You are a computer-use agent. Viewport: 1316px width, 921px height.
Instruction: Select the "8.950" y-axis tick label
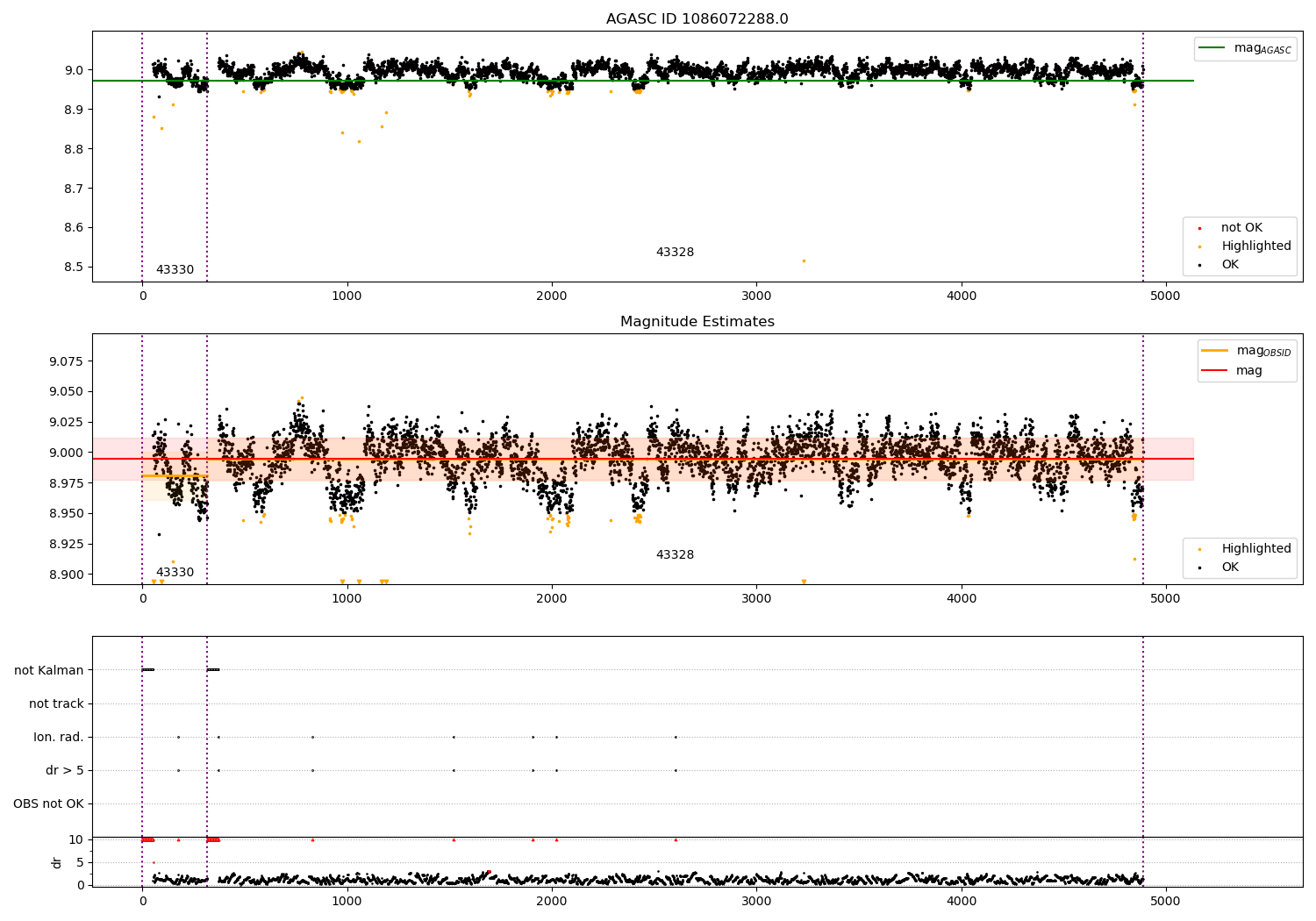point(67,514)
